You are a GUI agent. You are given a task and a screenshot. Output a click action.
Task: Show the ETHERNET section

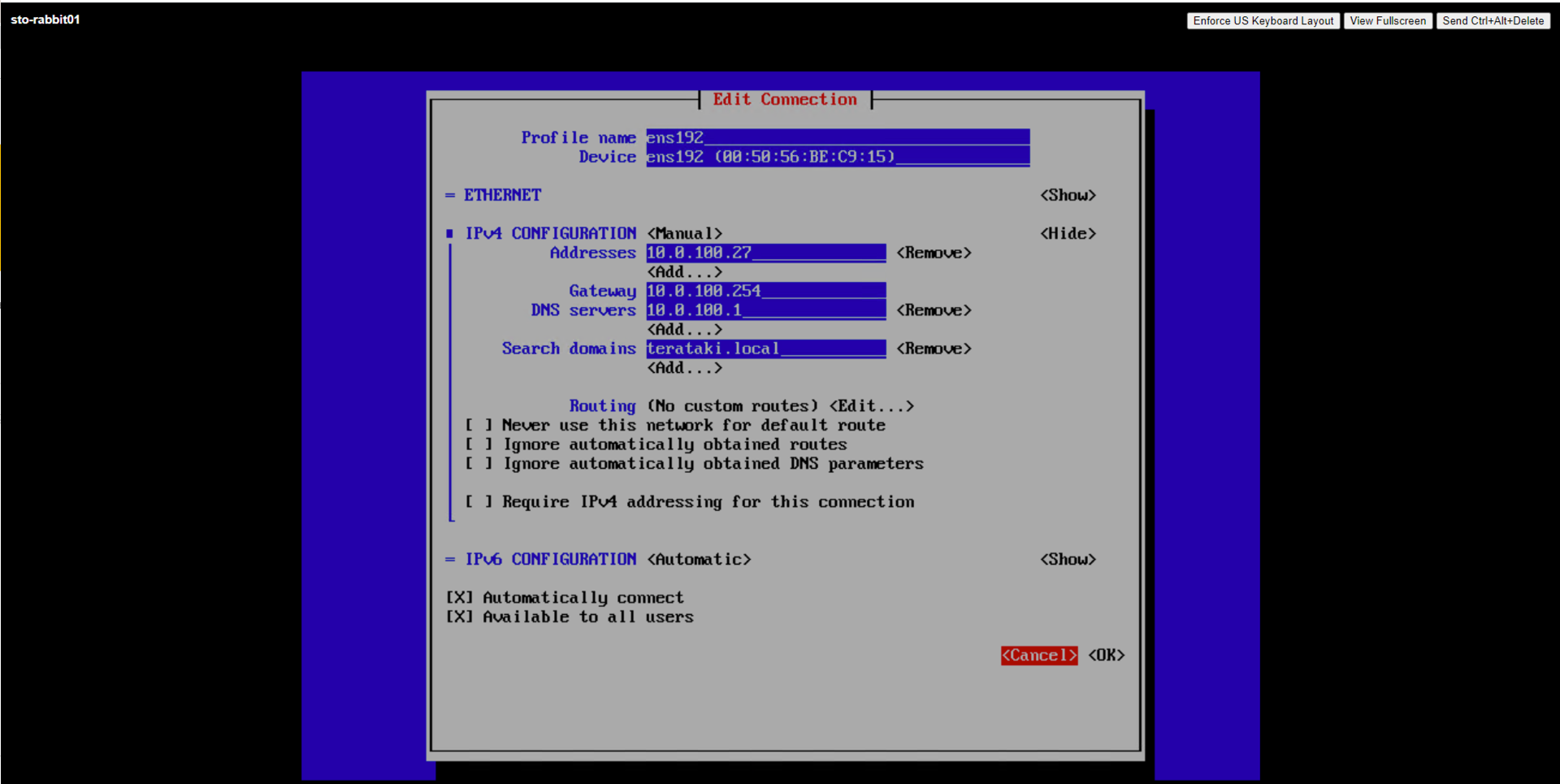coord(1068,195)
